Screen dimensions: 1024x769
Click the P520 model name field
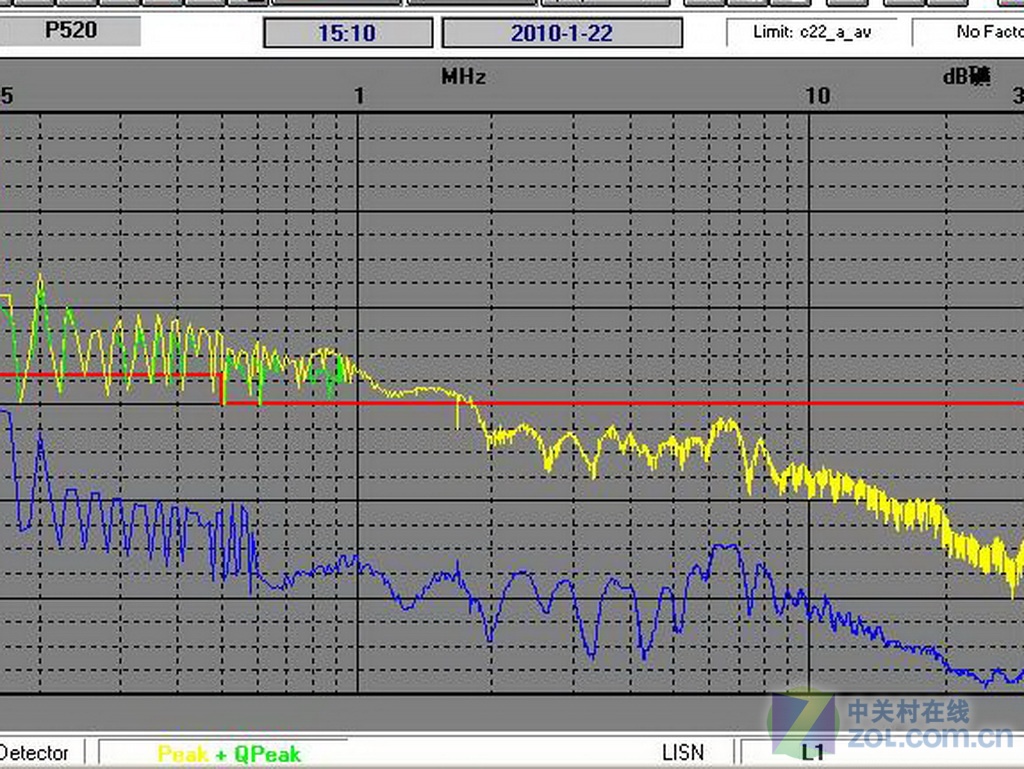point(70,31)
